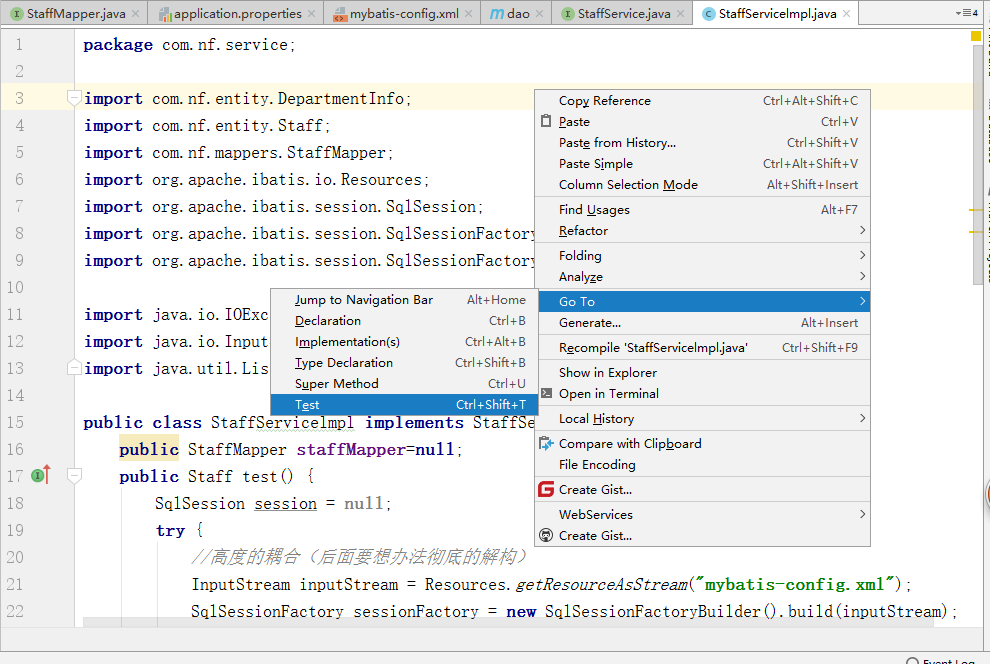
Task: Select Copy Reference in context menu
Action: [703, 100]
